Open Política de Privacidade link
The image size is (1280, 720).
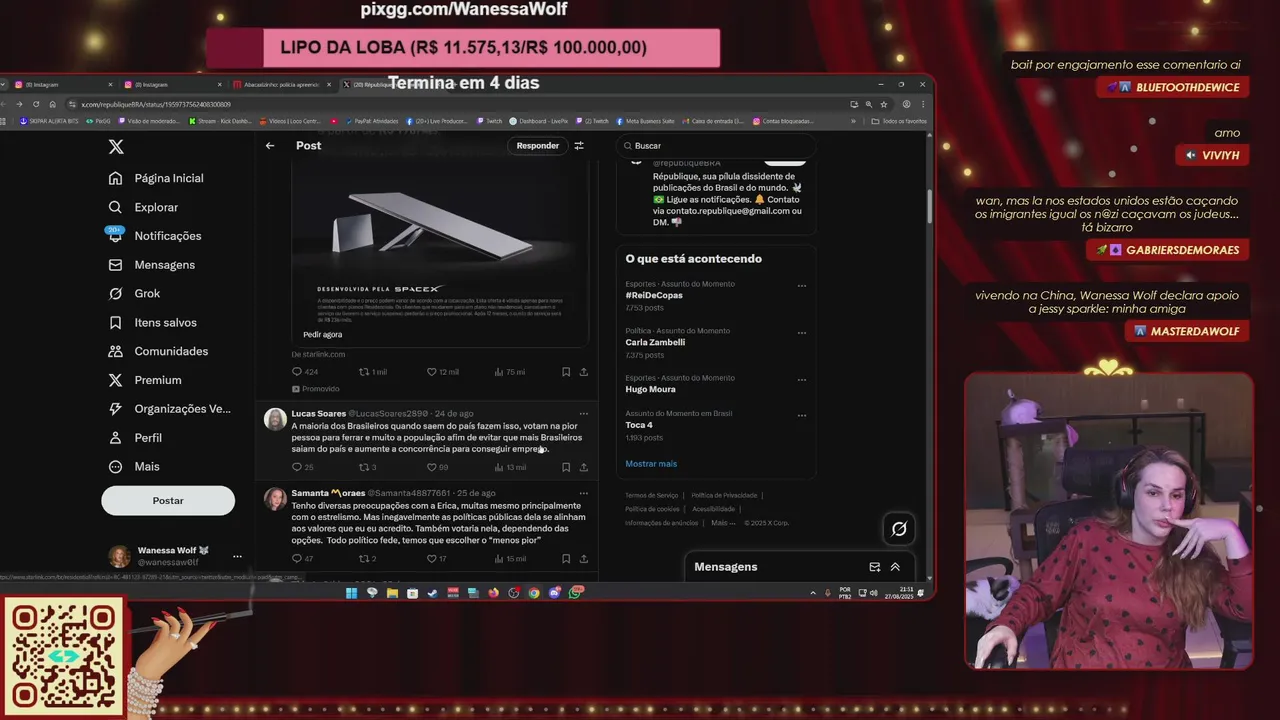coord(724,496)
